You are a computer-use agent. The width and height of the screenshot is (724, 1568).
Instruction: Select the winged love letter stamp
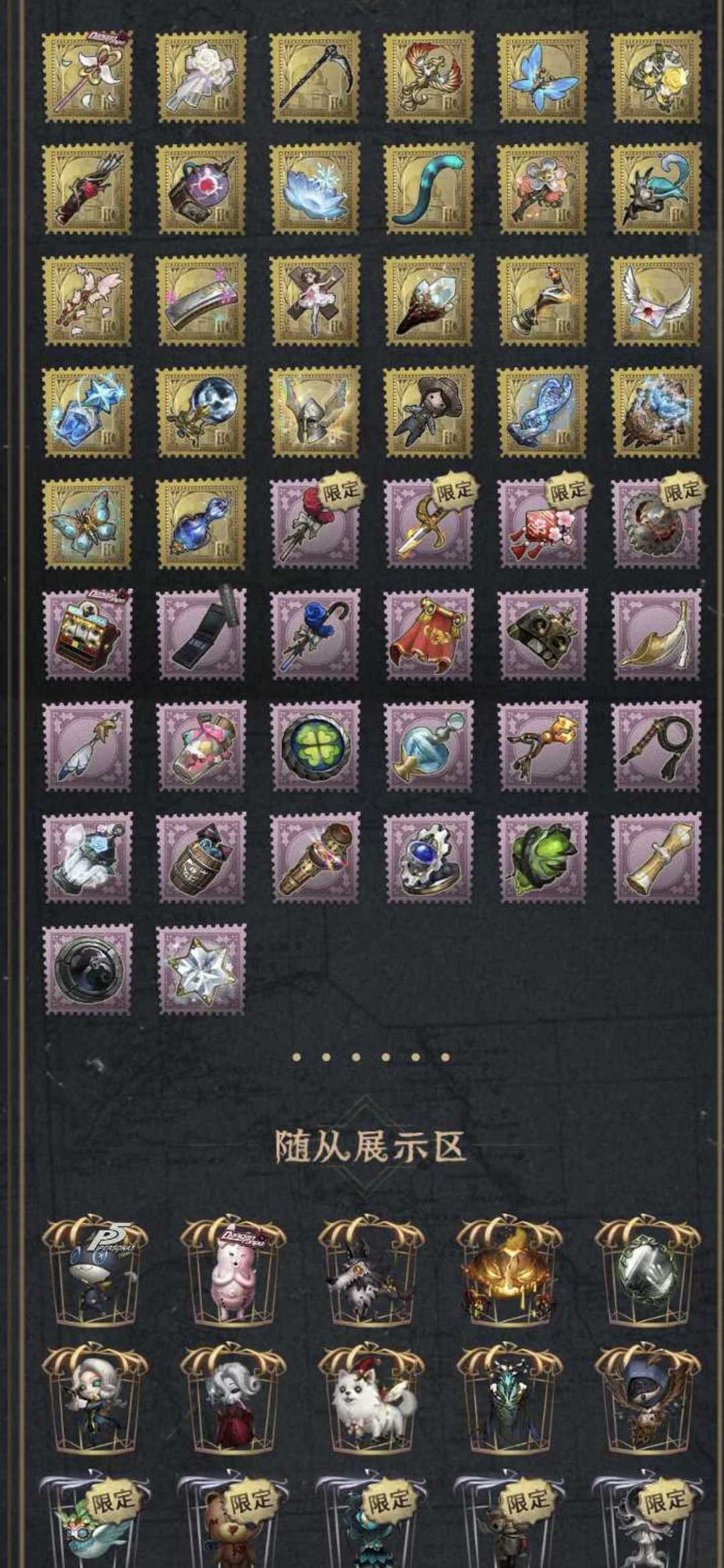pos(656,300)
